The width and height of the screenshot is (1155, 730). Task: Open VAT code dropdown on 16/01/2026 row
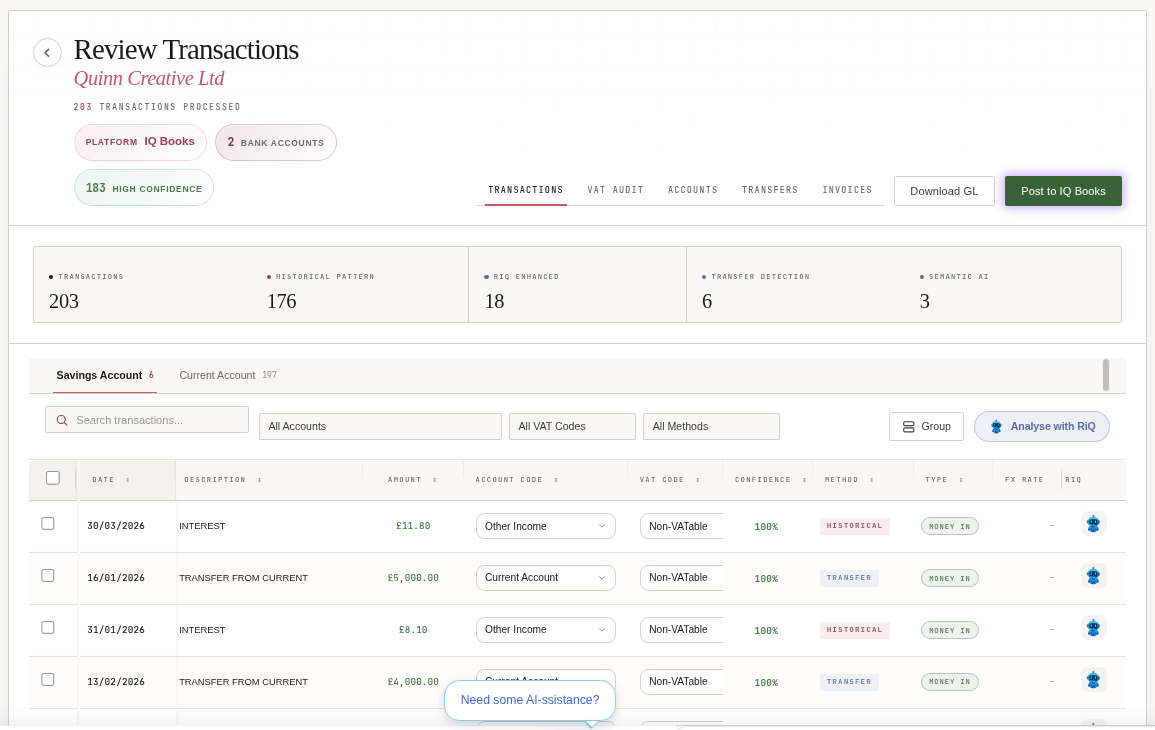681,578
